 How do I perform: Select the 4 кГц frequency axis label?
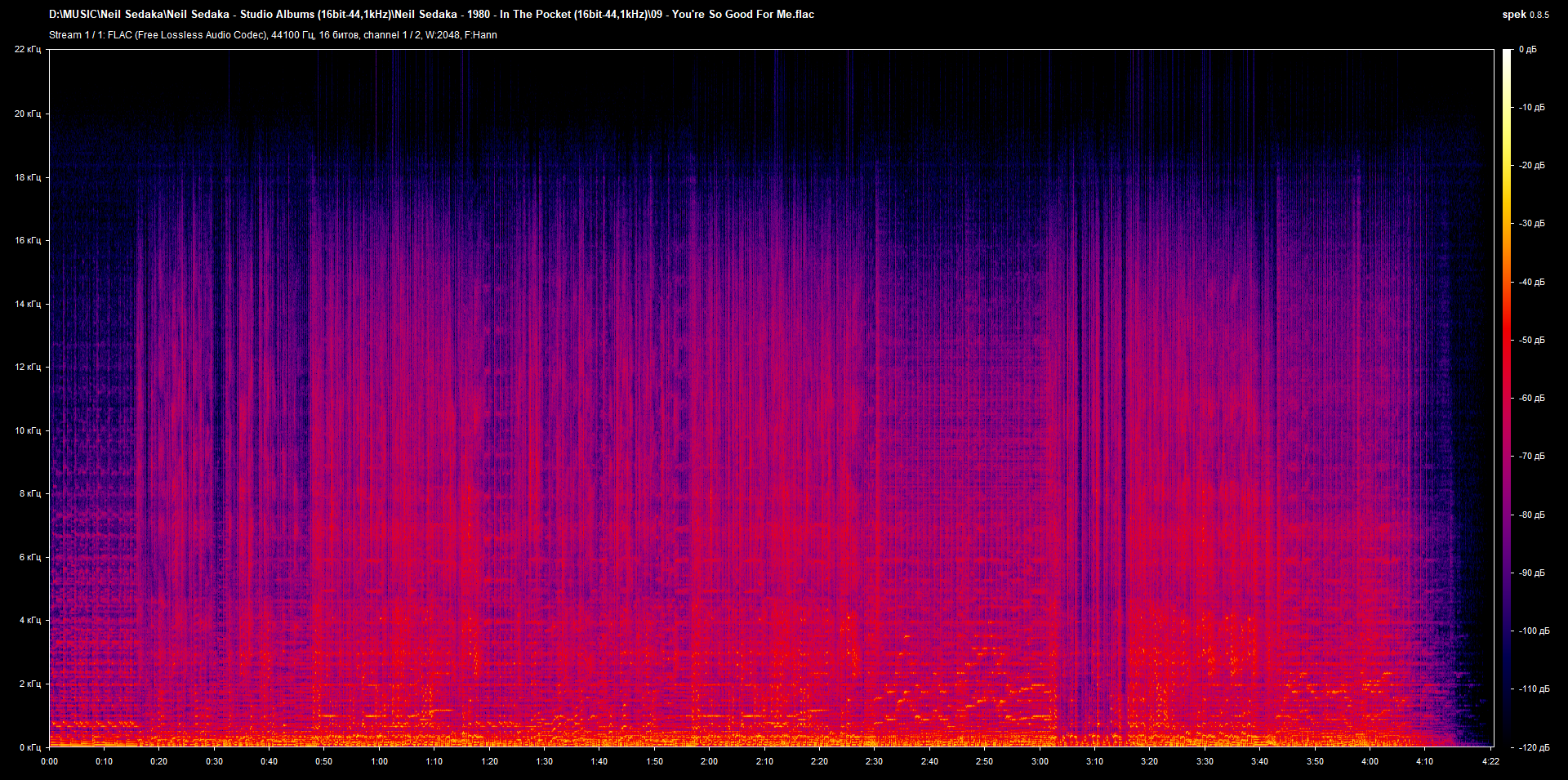(x=29, y=620)
